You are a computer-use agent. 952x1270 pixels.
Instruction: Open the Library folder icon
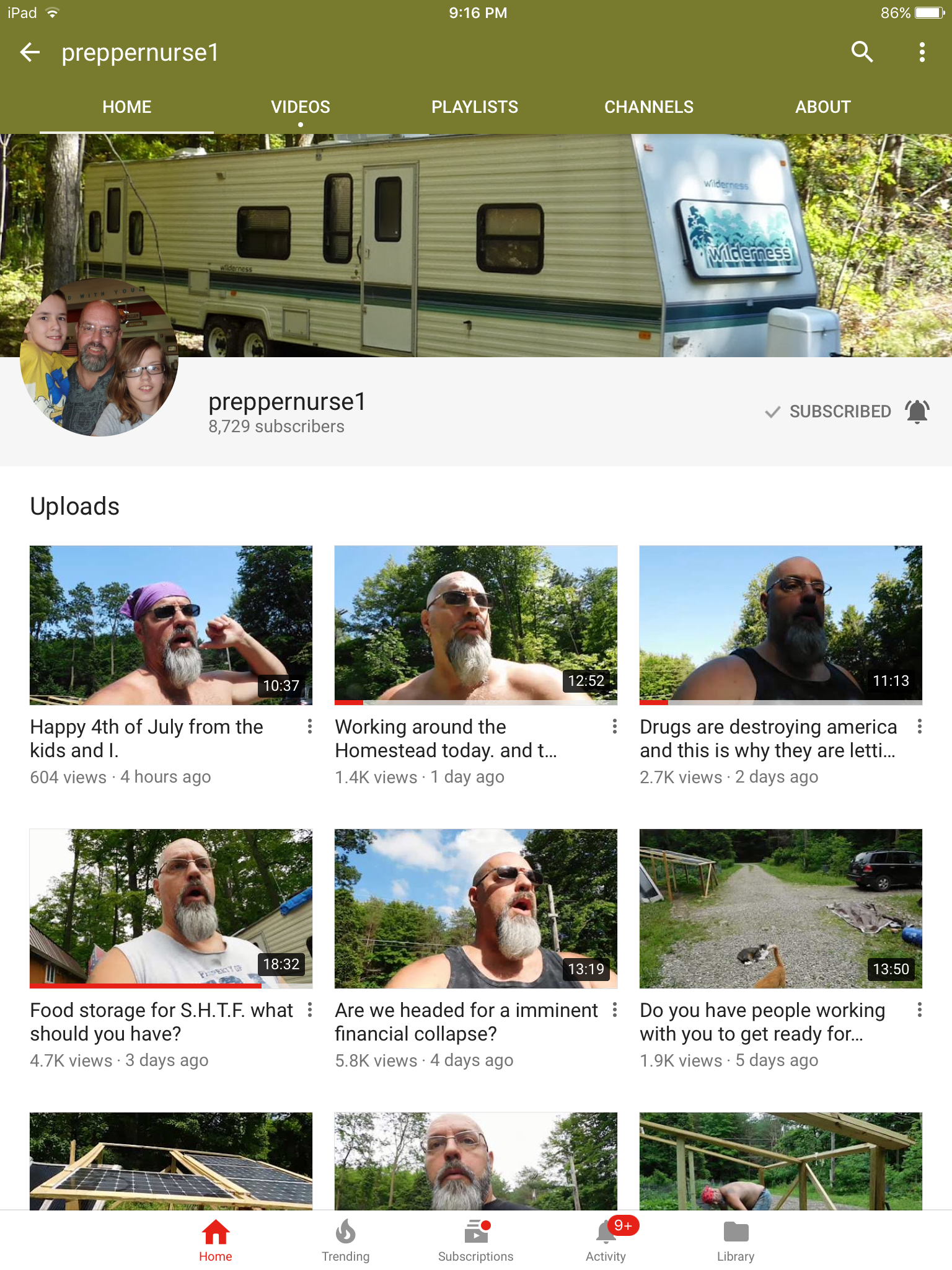(x=736, y=1240)
